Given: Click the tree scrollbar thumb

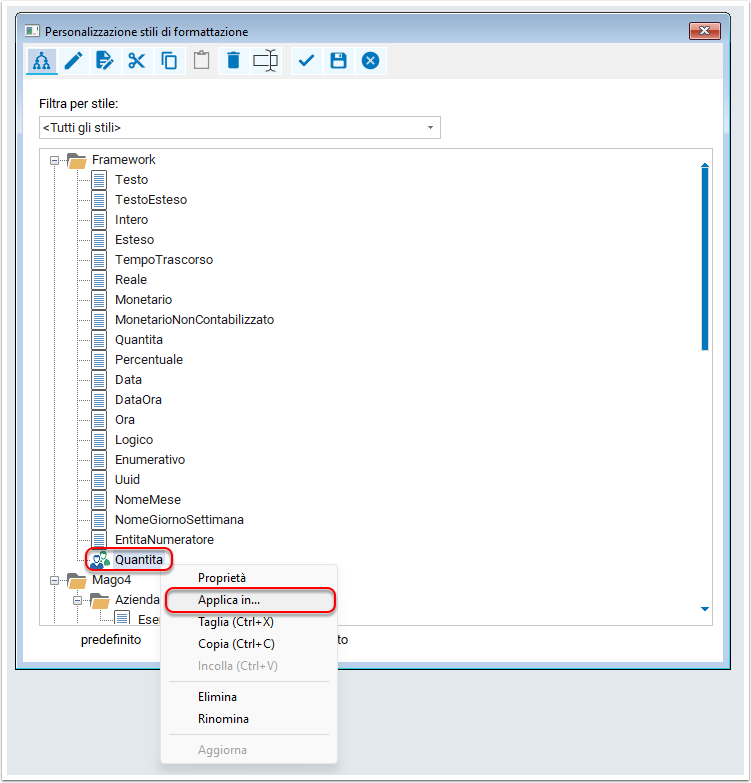Looking at the screenshot, I should 705,260.
